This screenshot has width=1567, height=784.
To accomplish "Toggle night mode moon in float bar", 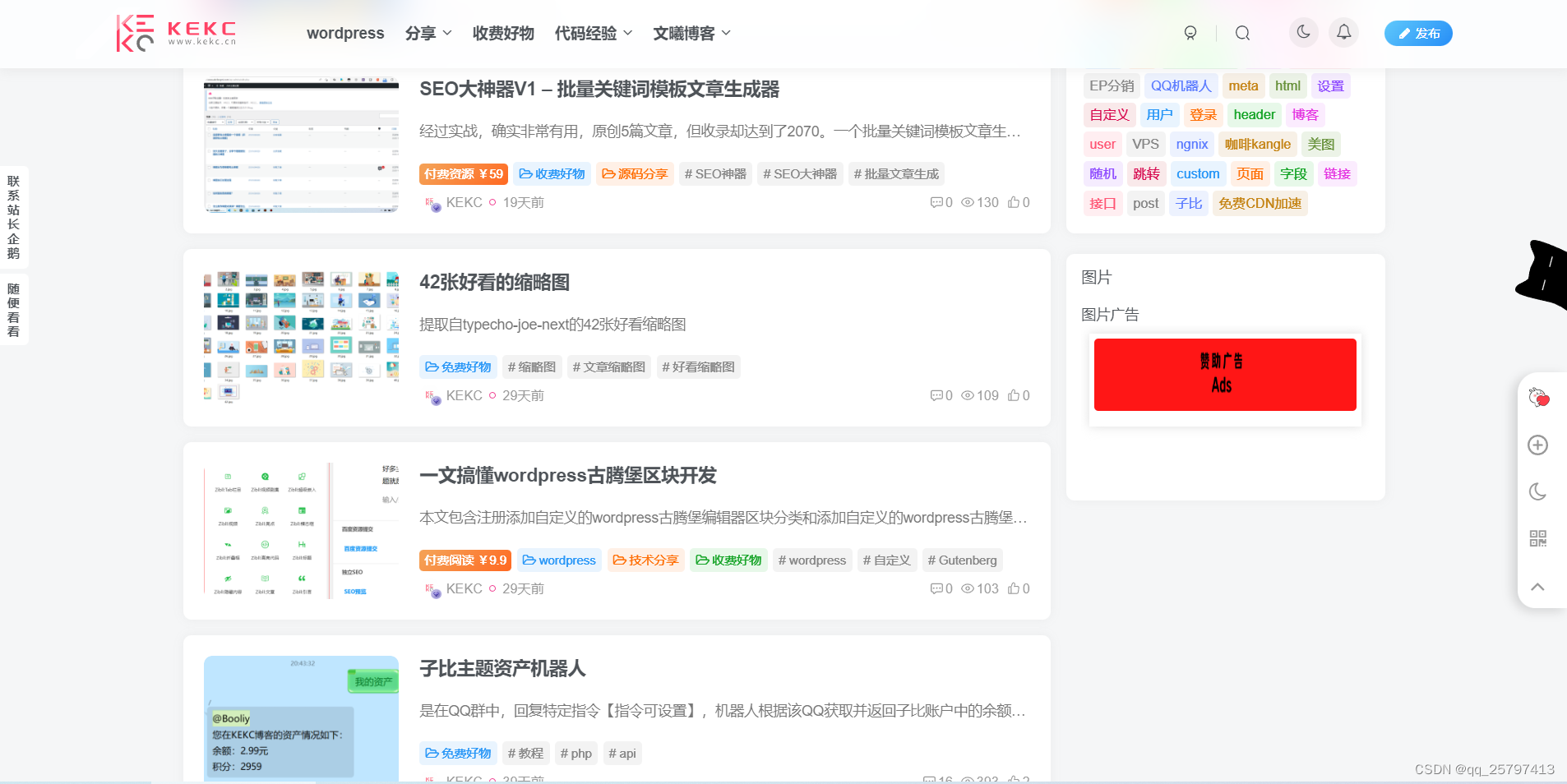I will tap(1538, 491).
